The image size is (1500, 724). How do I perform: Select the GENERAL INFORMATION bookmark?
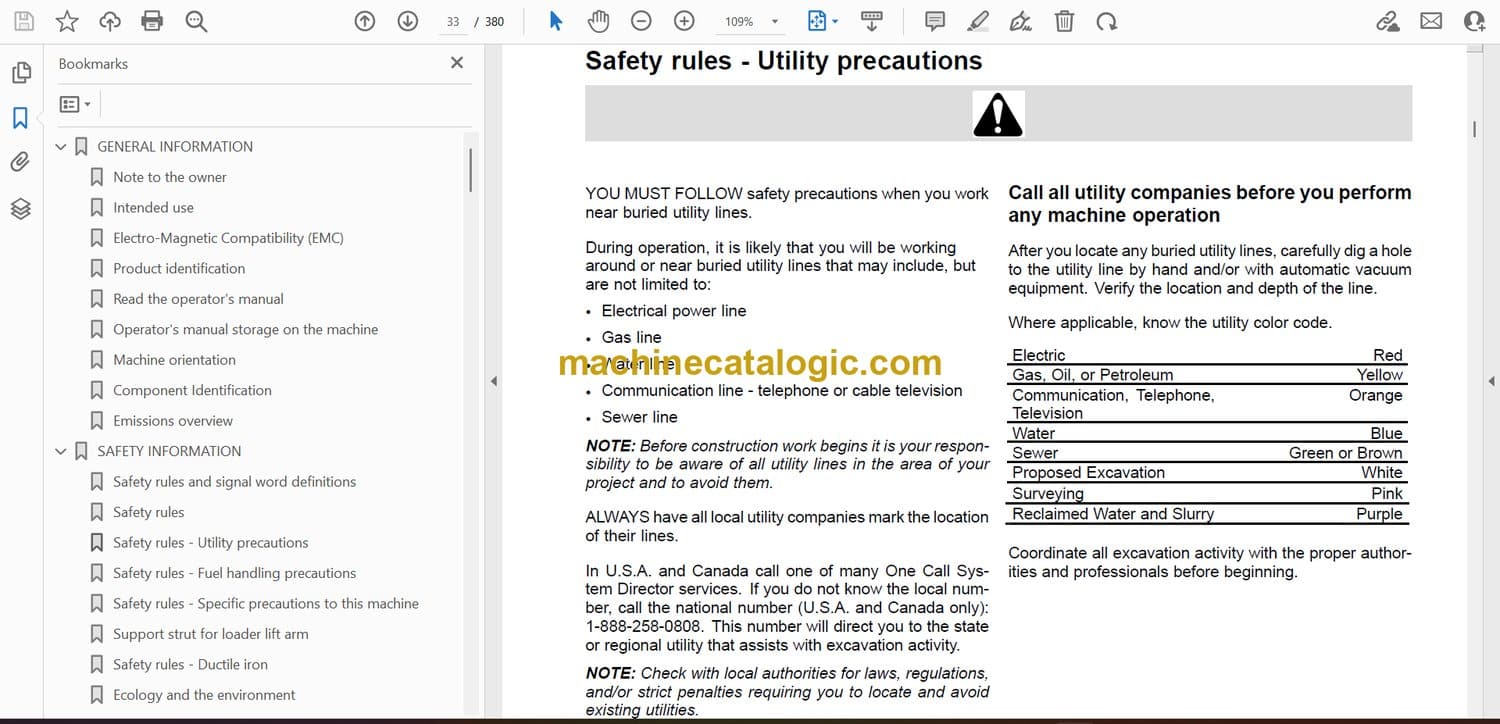tap(175, 146)
